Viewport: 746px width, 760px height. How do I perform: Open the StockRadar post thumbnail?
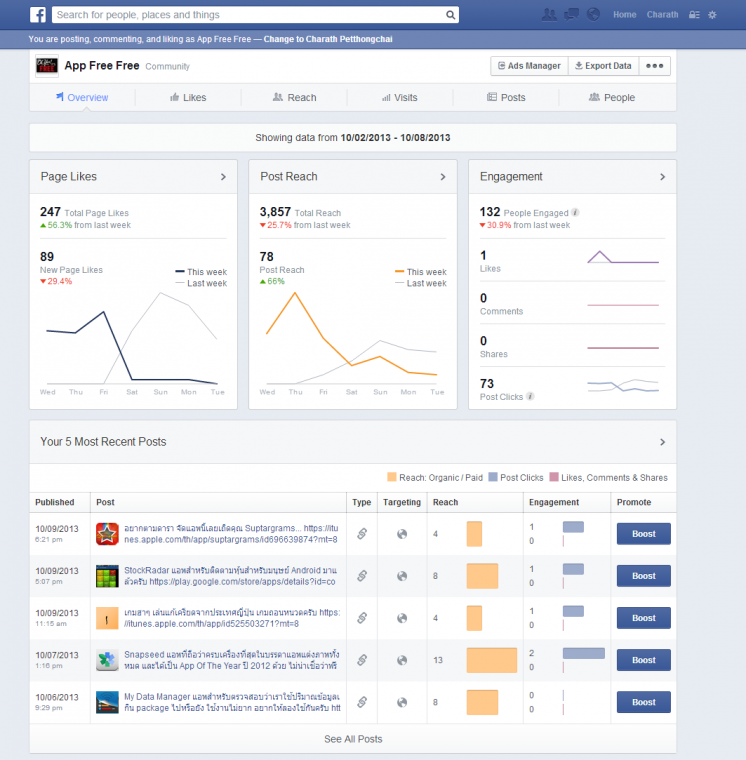[x=107, y=576]
